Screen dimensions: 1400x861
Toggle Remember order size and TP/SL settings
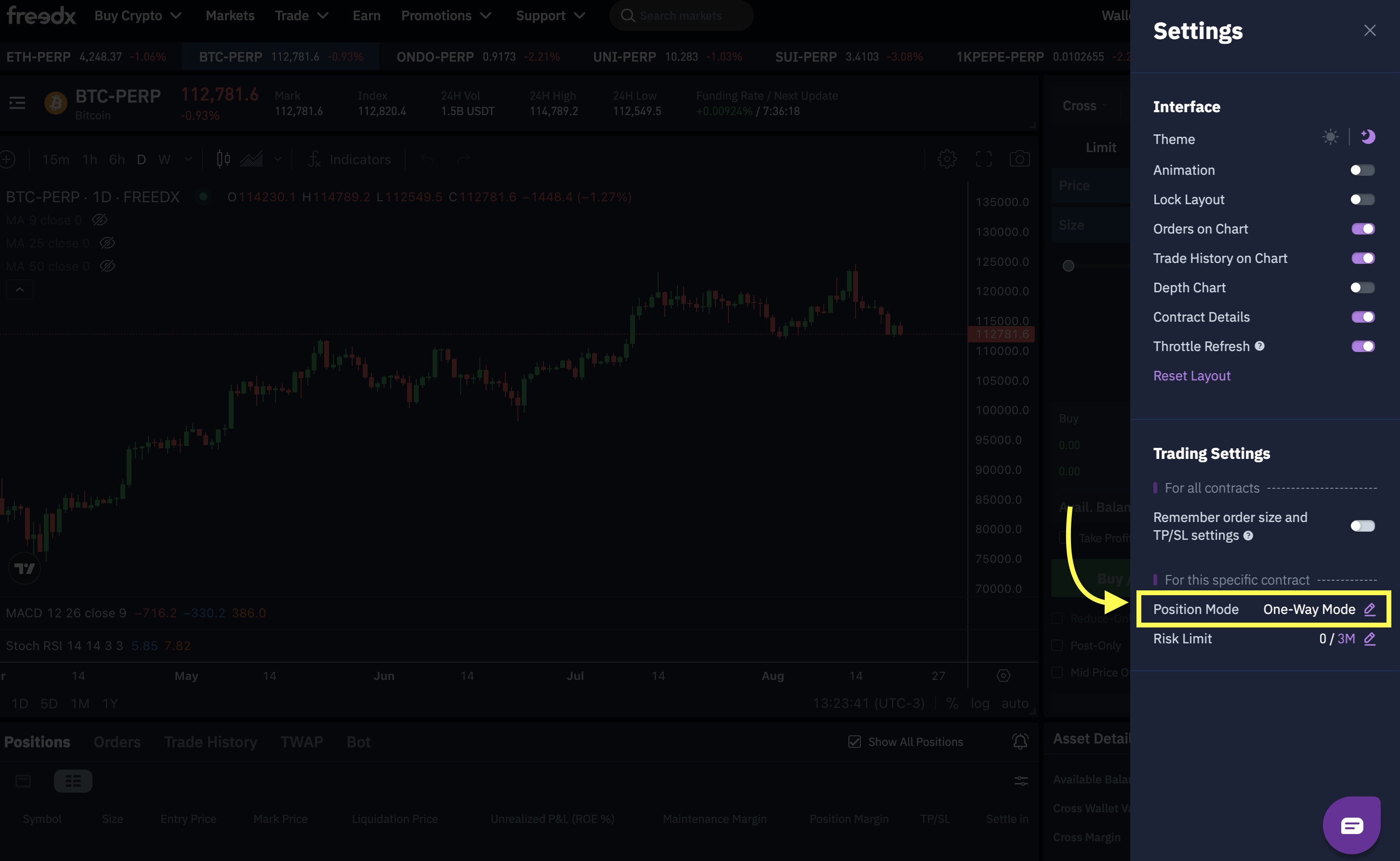click(1362, 526)
